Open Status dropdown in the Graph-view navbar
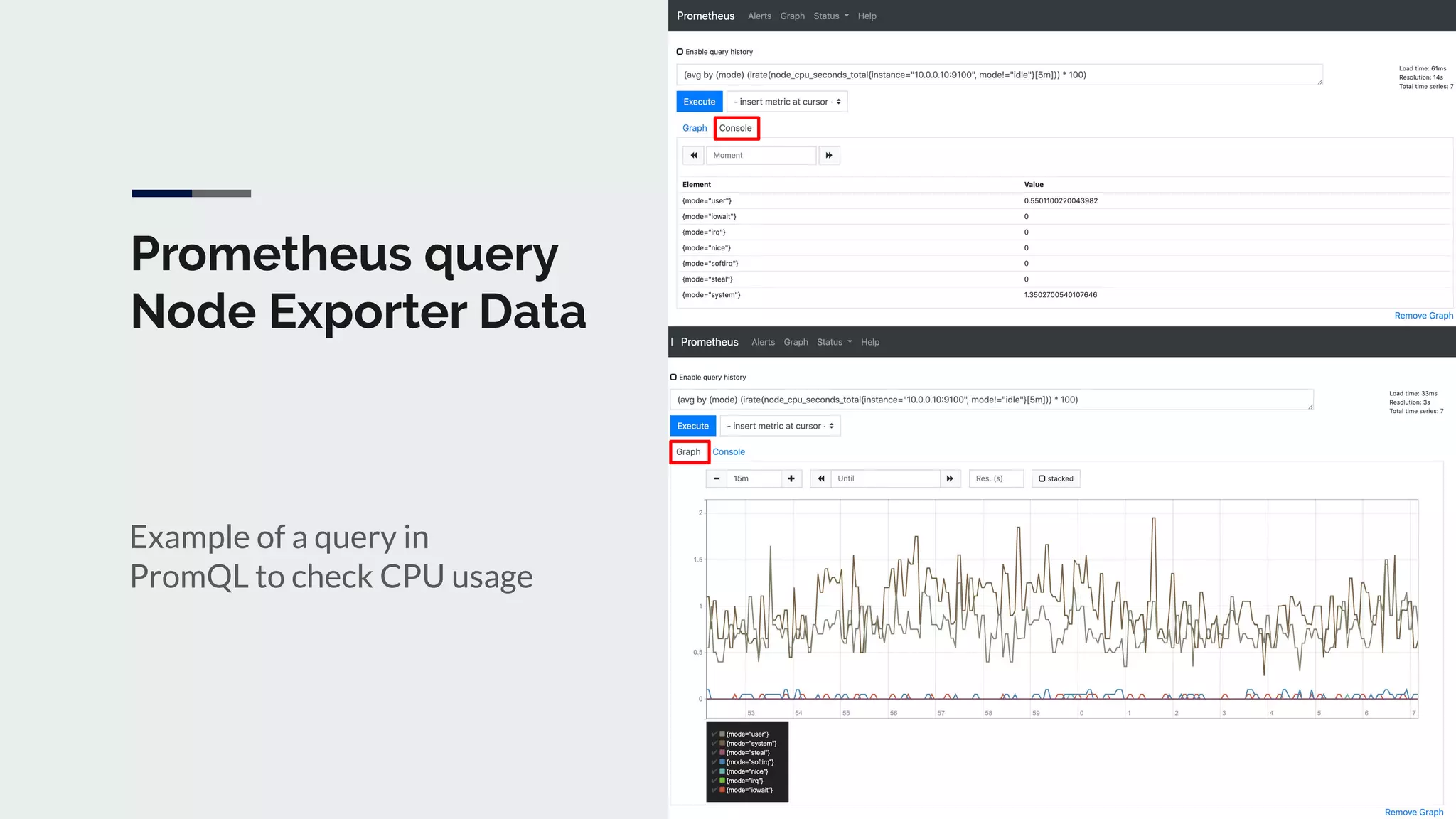Viewport: 1456px width, 819px height. point(835,342)
